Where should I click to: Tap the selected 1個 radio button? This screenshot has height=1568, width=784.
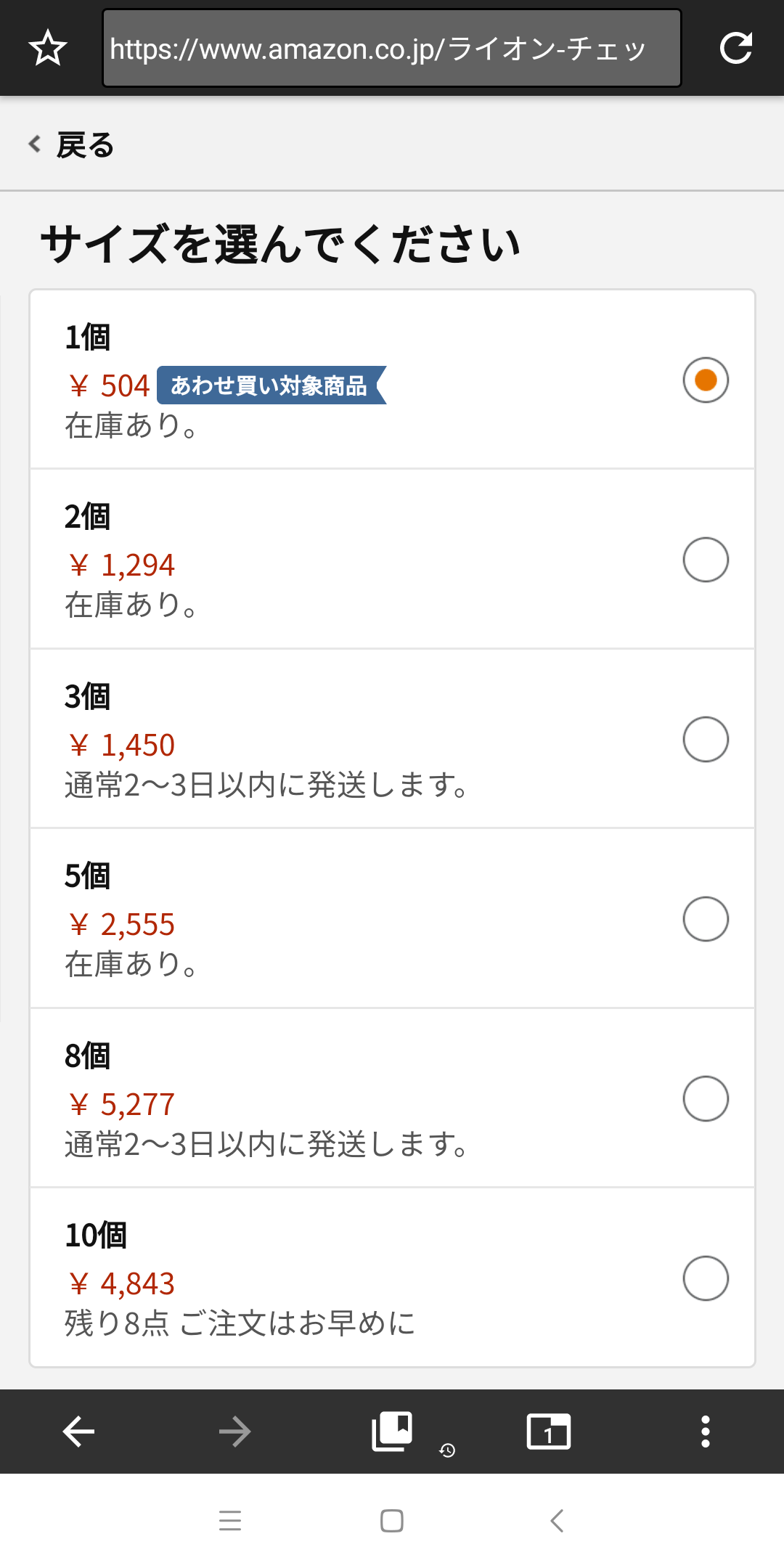[706, 380]
